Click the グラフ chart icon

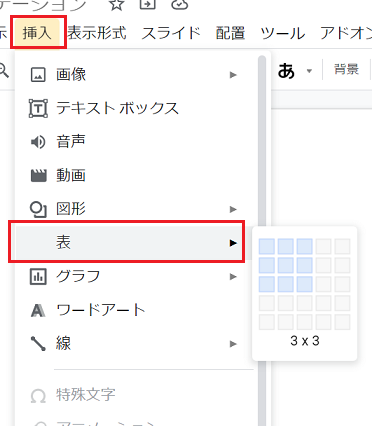pyautogui.click(x=38, y=277)
